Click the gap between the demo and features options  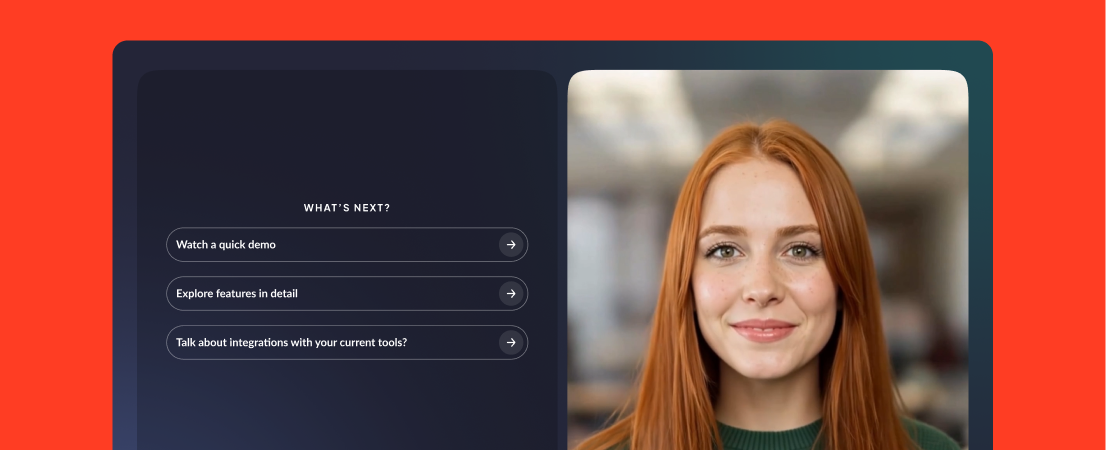[x=347, y=269]
